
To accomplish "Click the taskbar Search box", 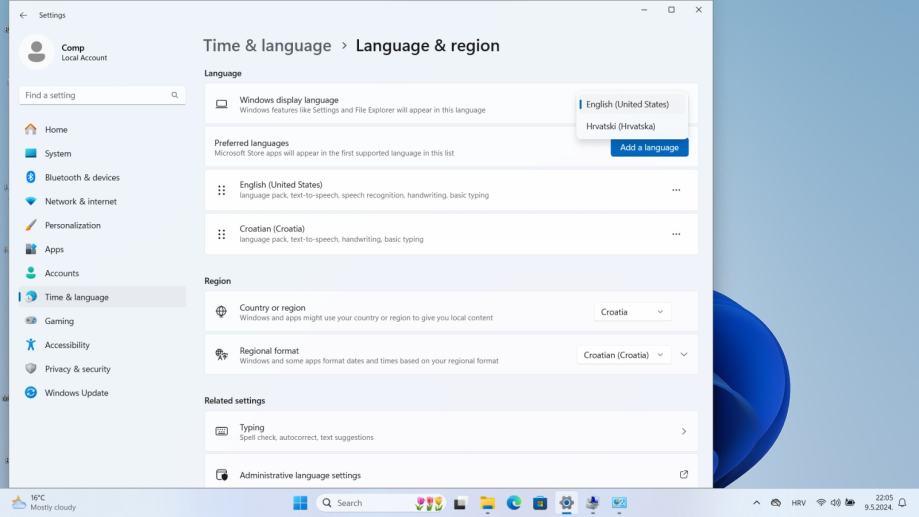I will click(x=381, y=503).
